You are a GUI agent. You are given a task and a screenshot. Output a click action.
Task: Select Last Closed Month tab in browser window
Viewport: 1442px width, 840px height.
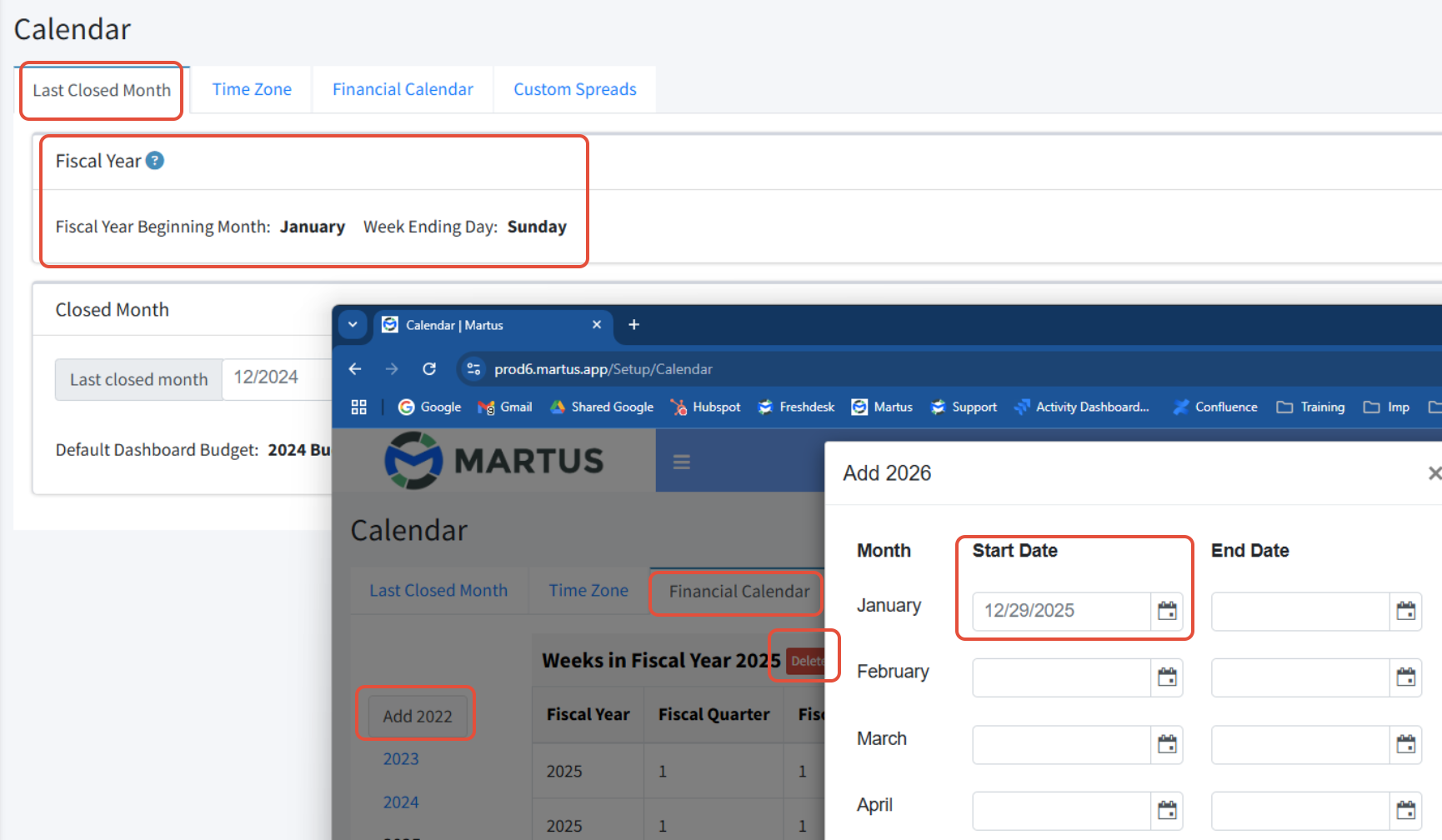[x=438, y=591]
